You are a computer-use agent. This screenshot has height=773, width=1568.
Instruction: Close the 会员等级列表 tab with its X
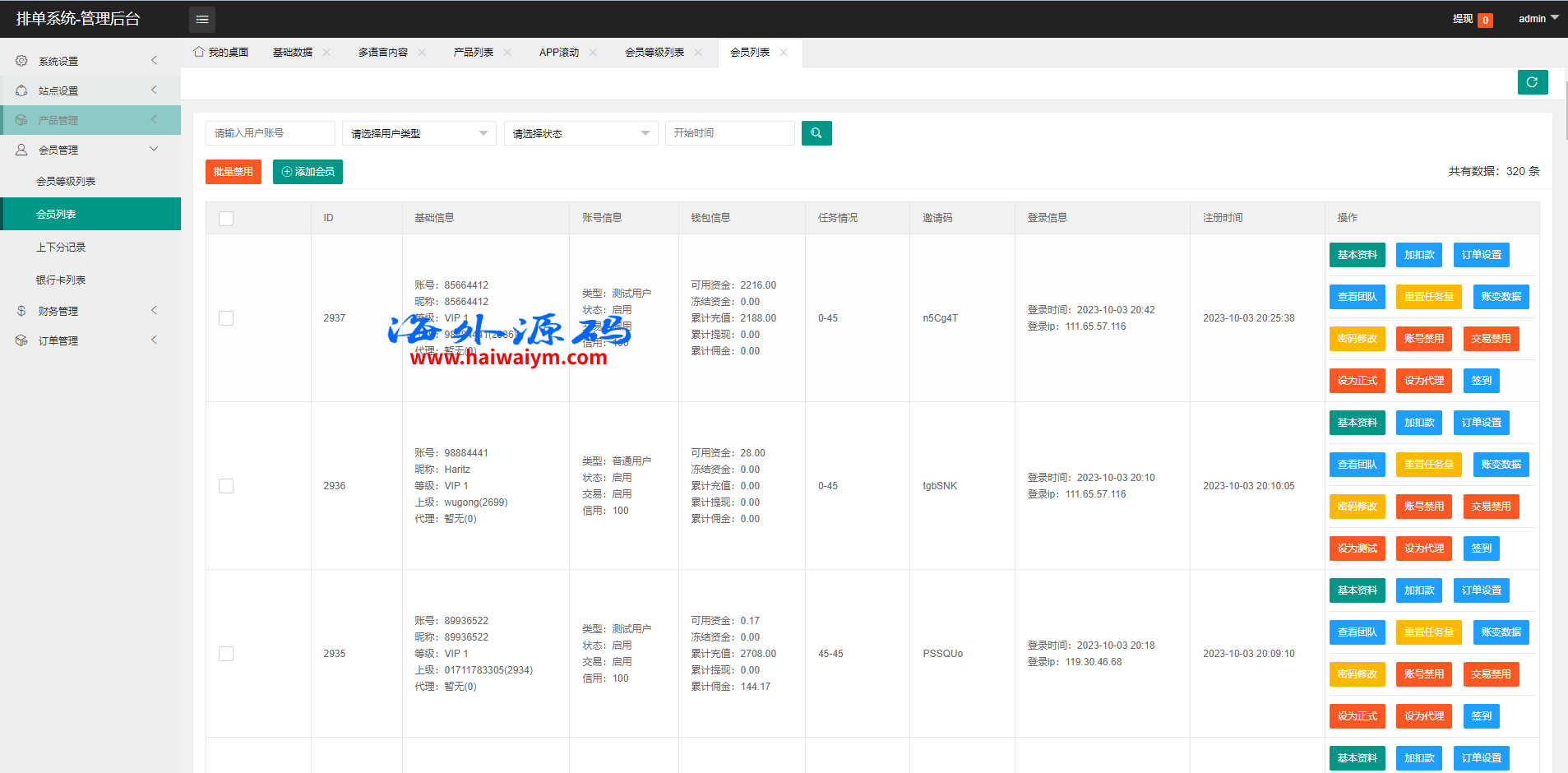[698, 52]
